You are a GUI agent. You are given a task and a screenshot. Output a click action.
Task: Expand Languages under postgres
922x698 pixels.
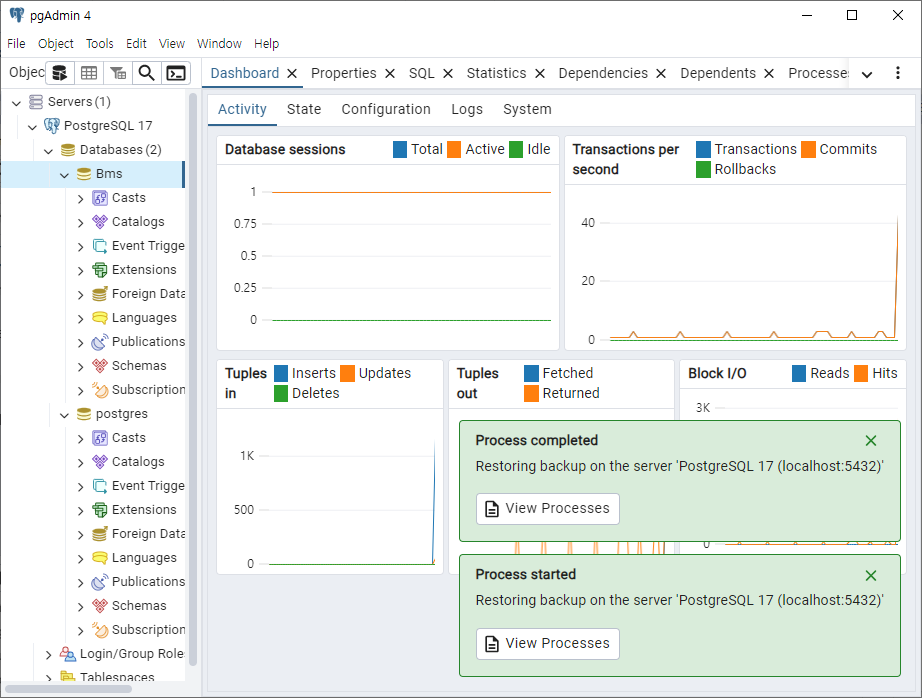pyautogui.click(x=81, y=559)
